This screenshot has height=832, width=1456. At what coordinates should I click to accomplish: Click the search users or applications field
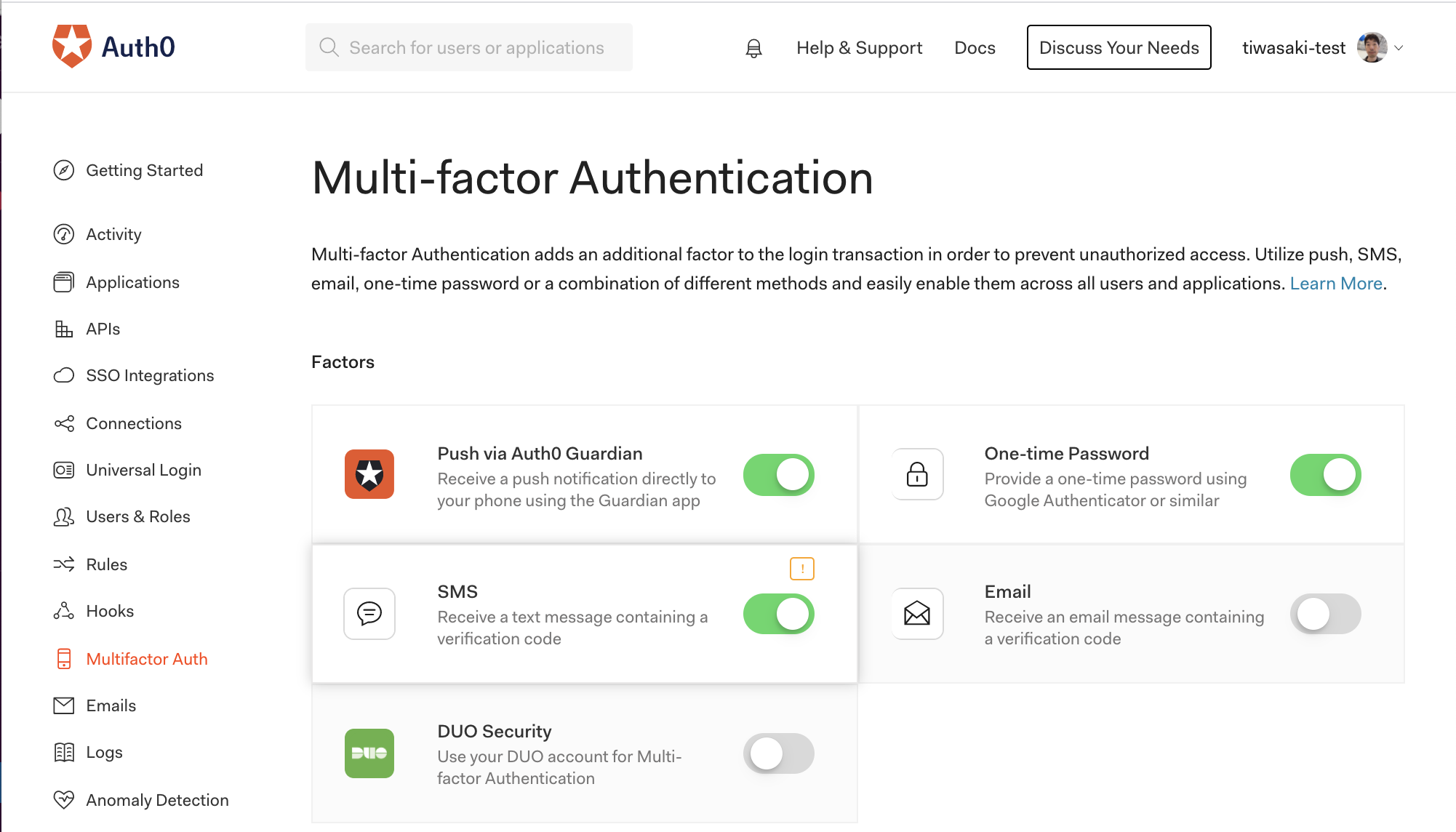(x=469, y=47)
